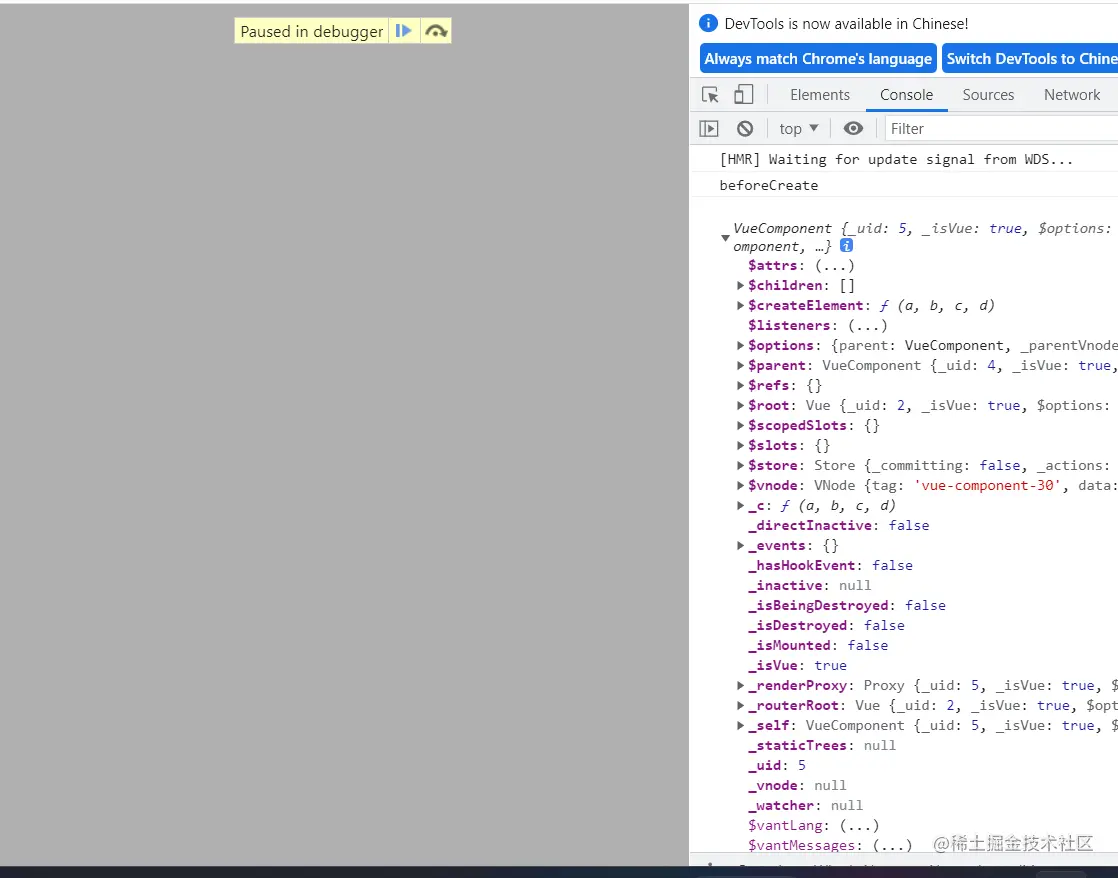Invoke the $vantMessages getter ellipsis

(x=892, y=845)
